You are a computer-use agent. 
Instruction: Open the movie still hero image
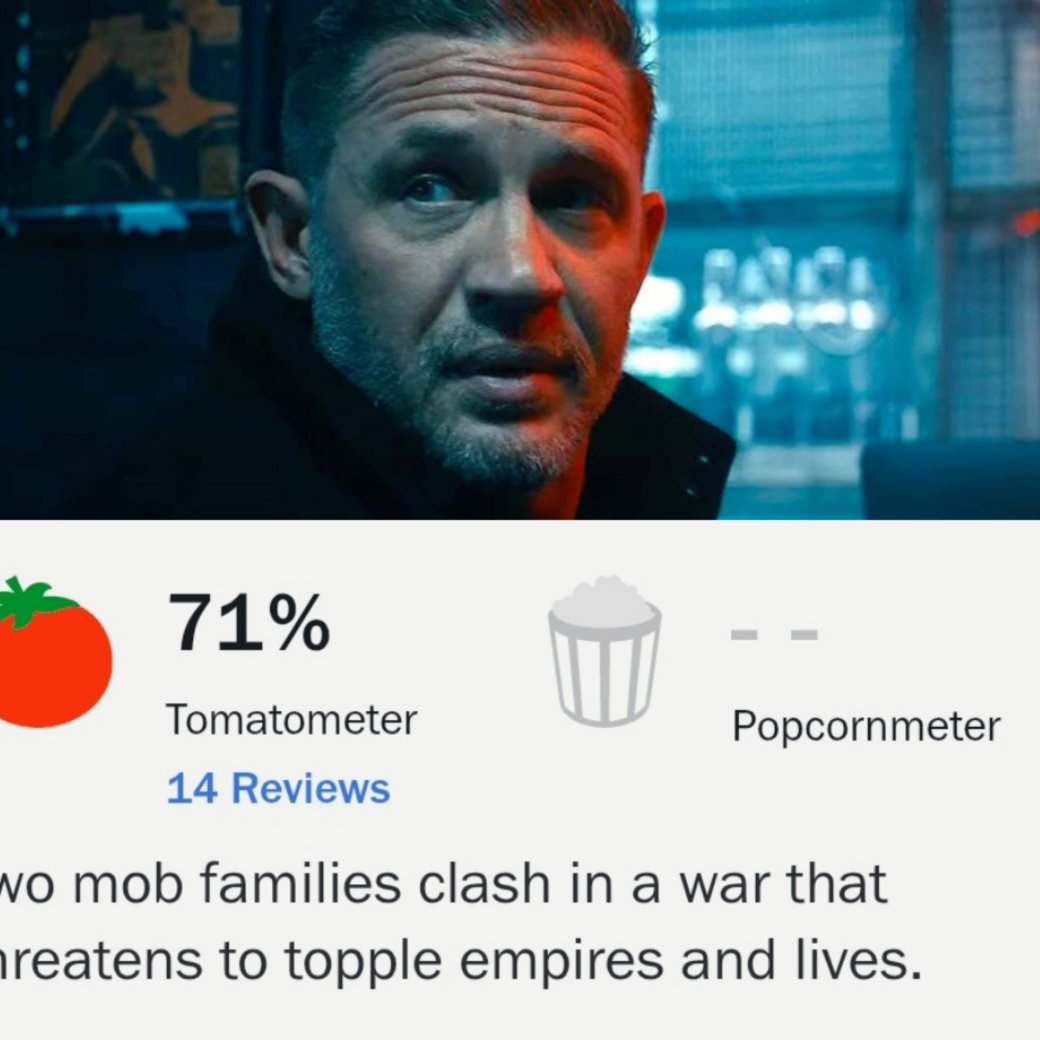[520, 259]
